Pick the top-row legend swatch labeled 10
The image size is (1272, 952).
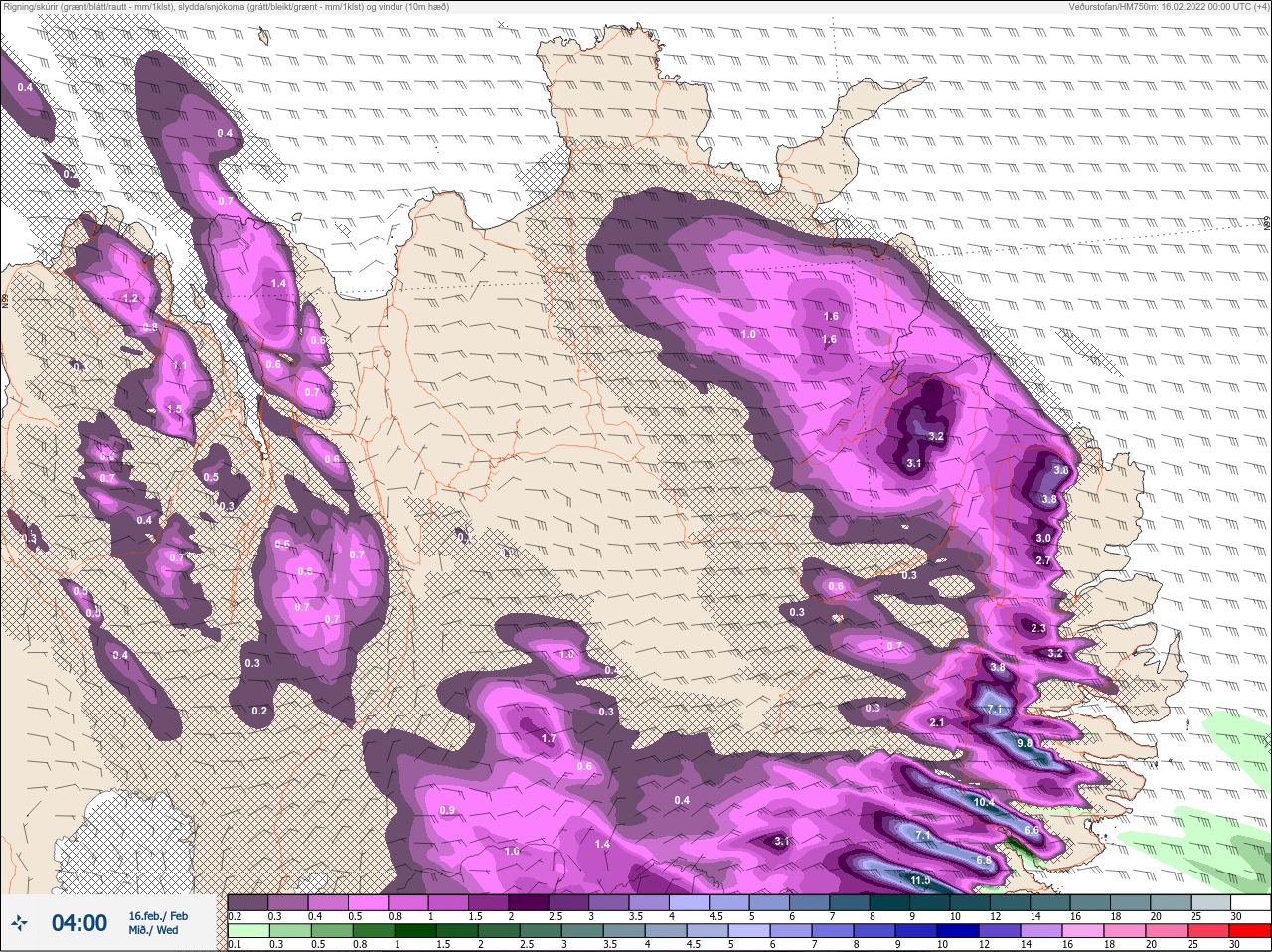coord(971,902)
